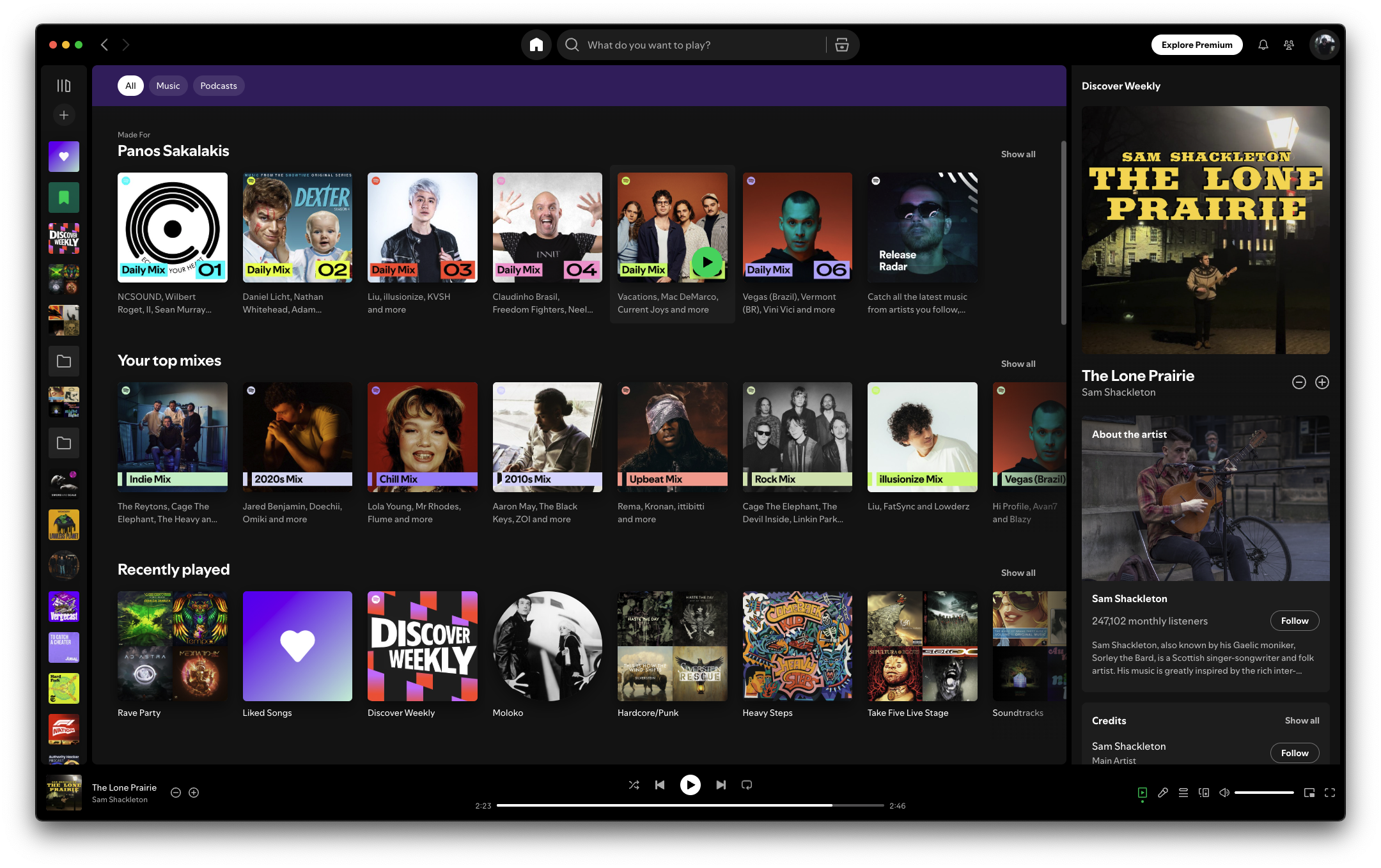Image resolution: width=1381 pixels, height=868 pixels.
Task: Open the second folder in sidebar
Action: click(x=64, y=443)
